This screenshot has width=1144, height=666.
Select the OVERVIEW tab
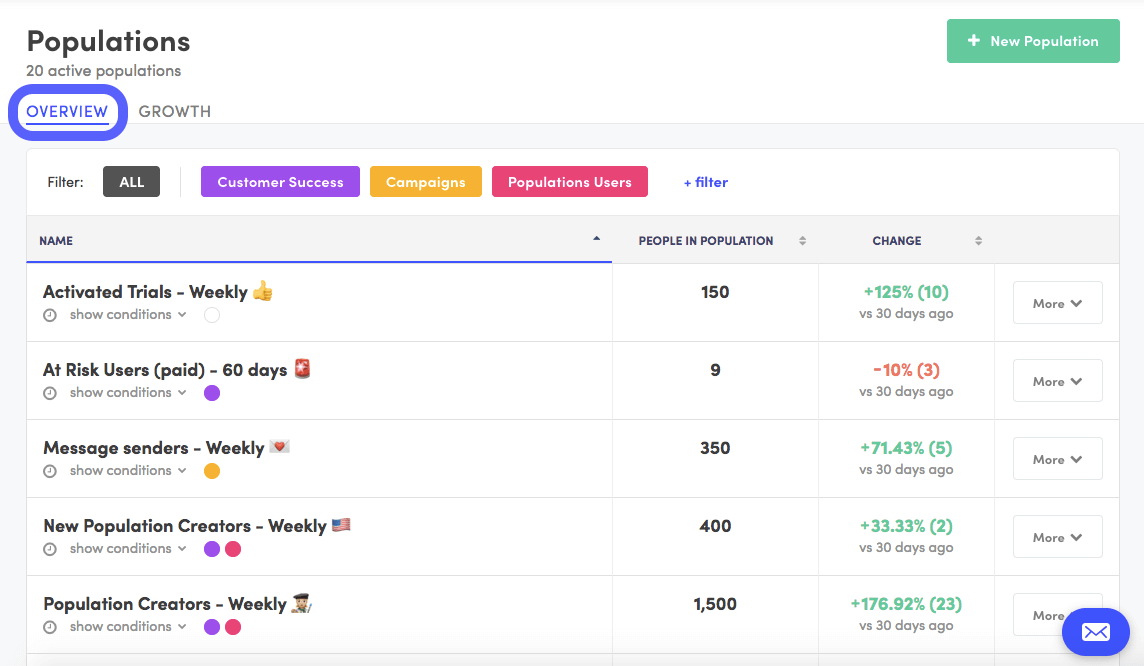67,111
